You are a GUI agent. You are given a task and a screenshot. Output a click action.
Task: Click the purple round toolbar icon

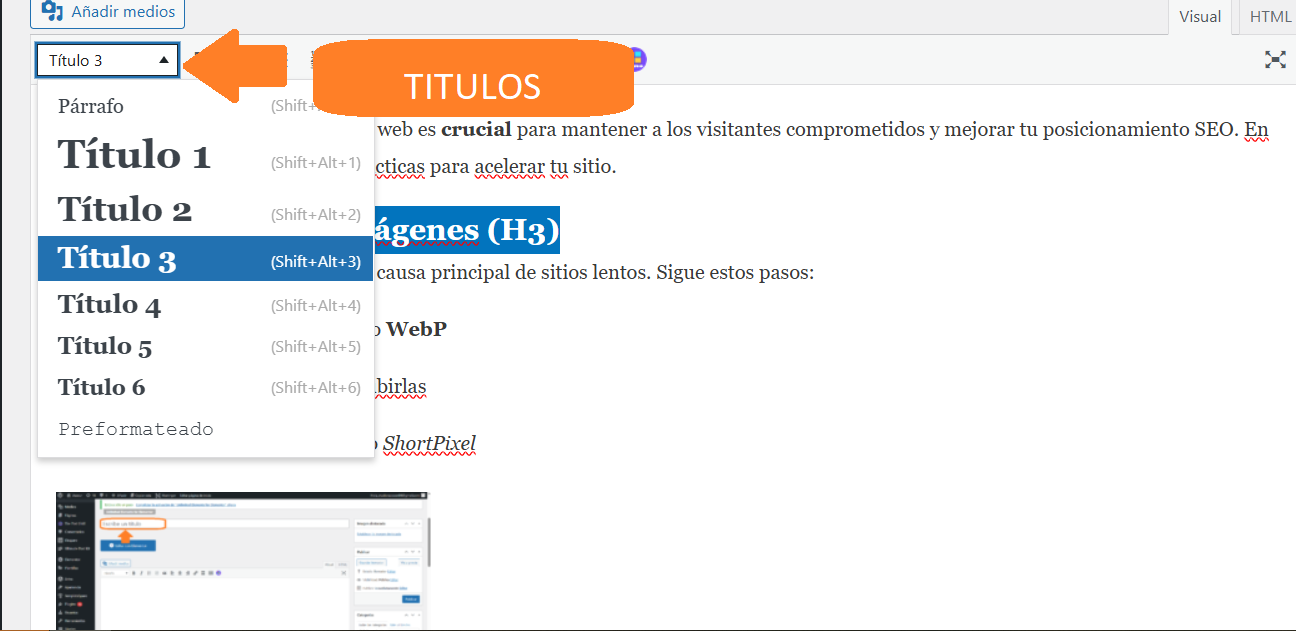(x=638, y=59)
